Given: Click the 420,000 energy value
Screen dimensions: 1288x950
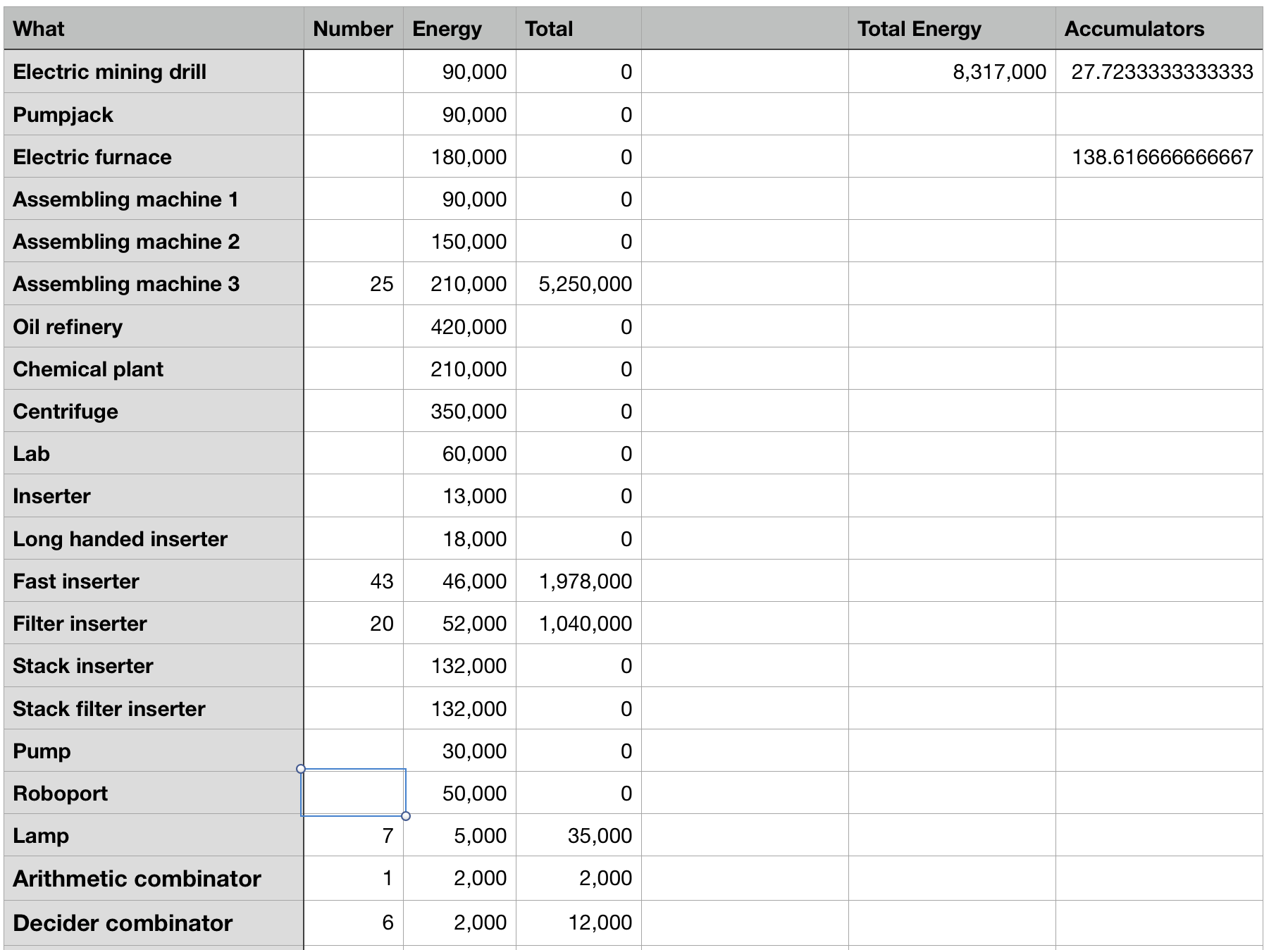Looking at the screenshot, I should click(x=459, y=326).
